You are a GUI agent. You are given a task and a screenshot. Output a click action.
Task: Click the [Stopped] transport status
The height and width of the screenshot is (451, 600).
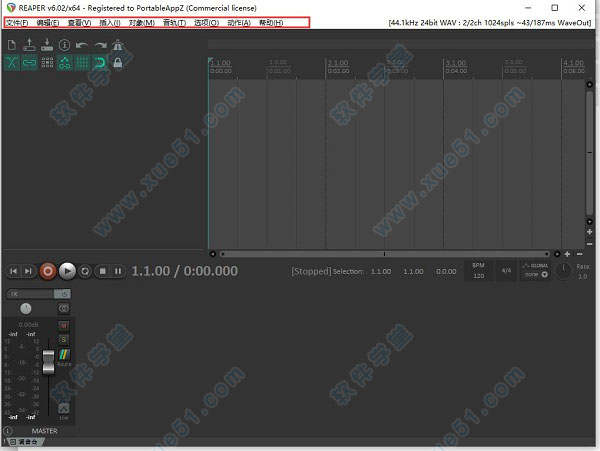(311, 271)
